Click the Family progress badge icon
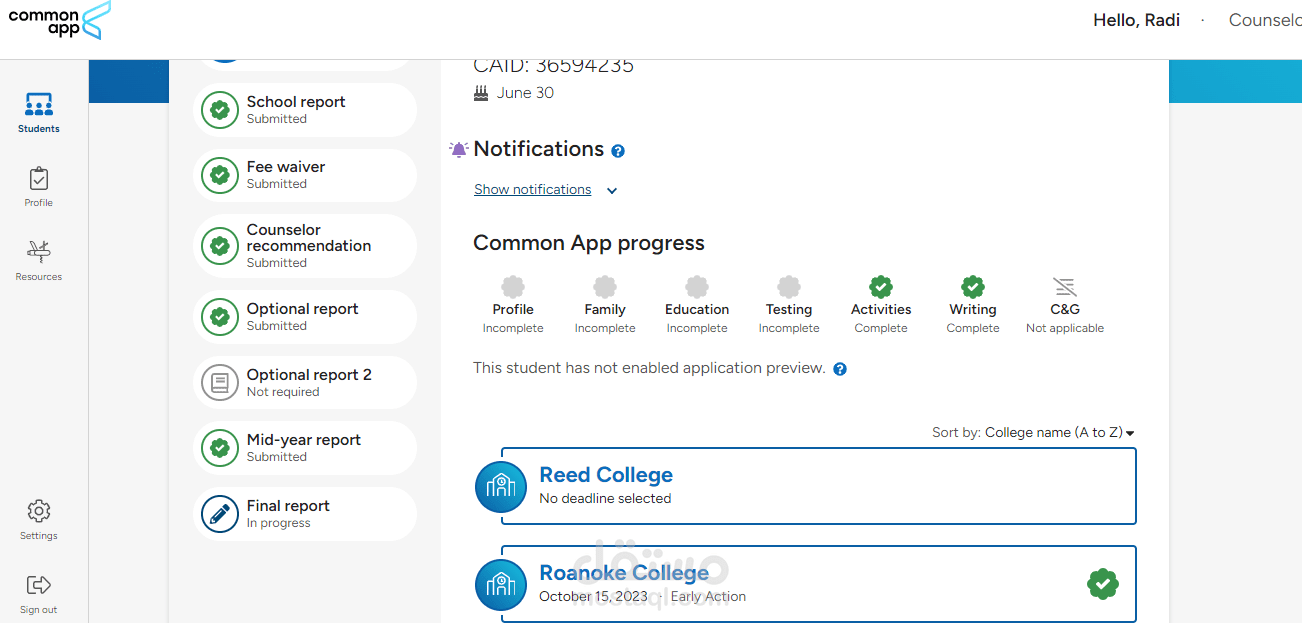Viewport: 1302px width, 623px height. pyautogui.click(x=605, y=287)
